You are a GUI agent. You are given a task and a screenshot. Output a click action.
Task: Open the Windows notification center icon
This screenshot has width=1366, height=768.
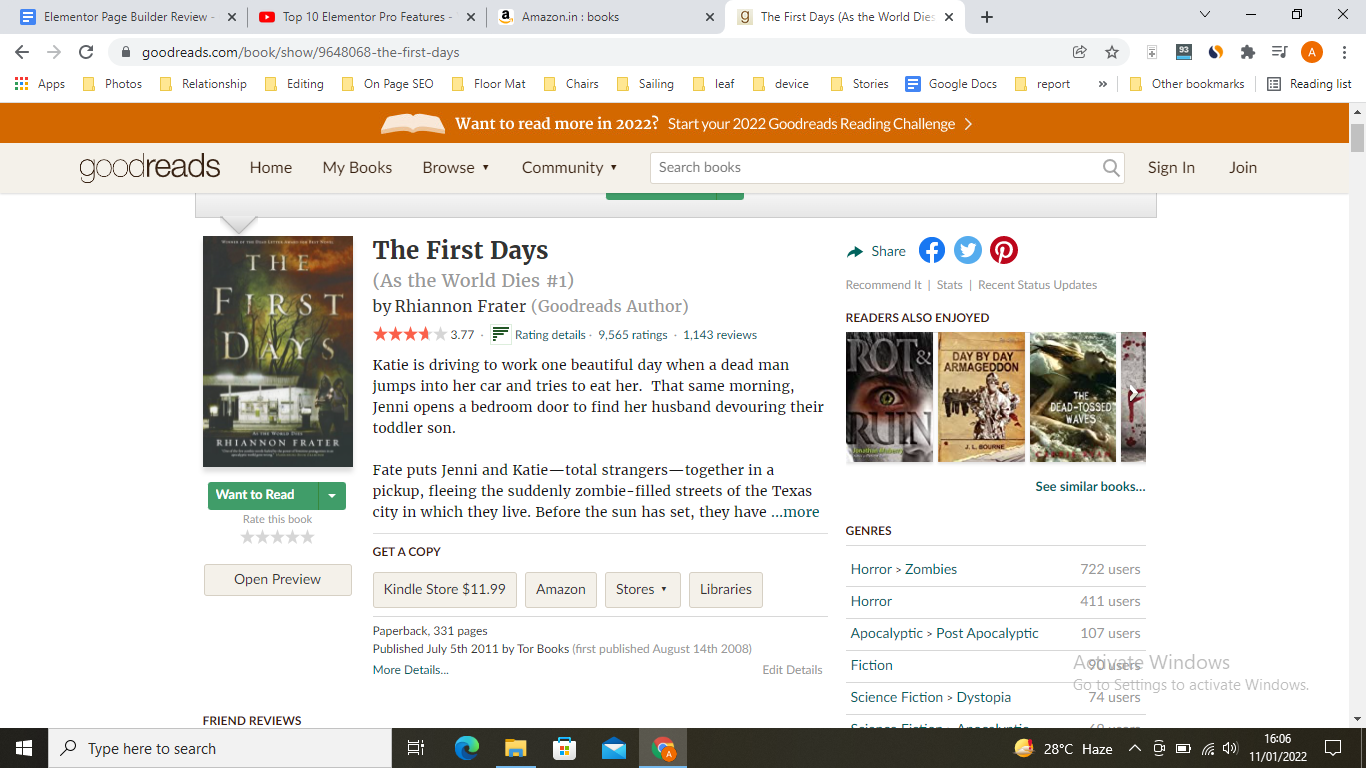click(1333, 748)
